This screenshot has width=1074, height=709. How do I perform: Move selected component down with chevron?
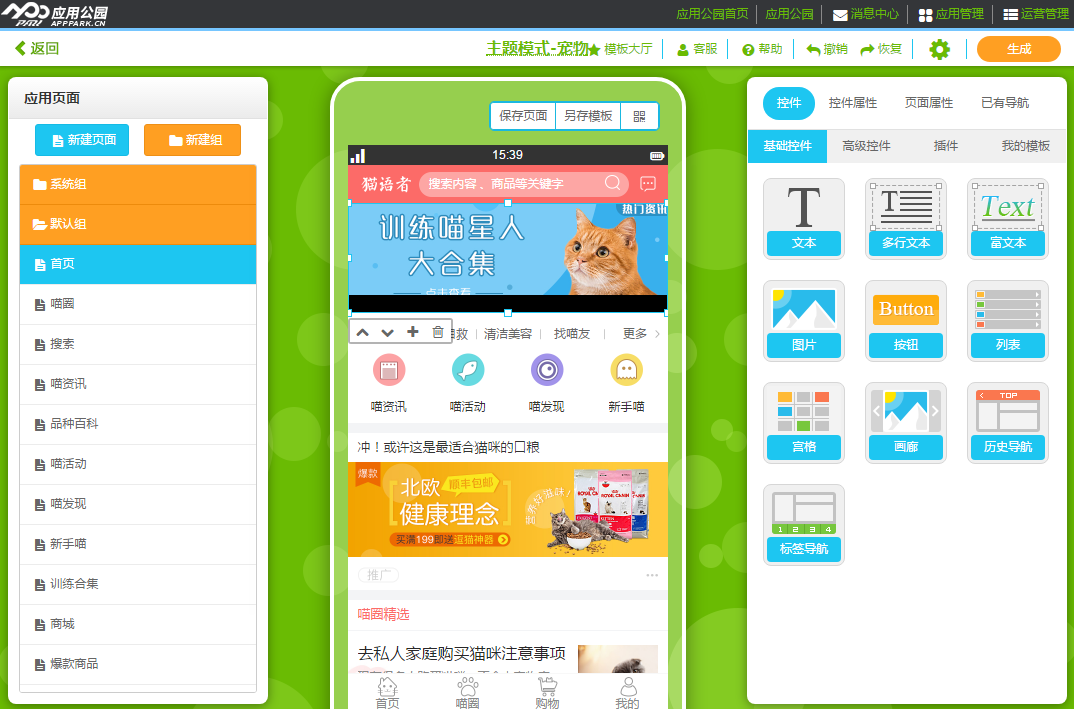(388, 332)
